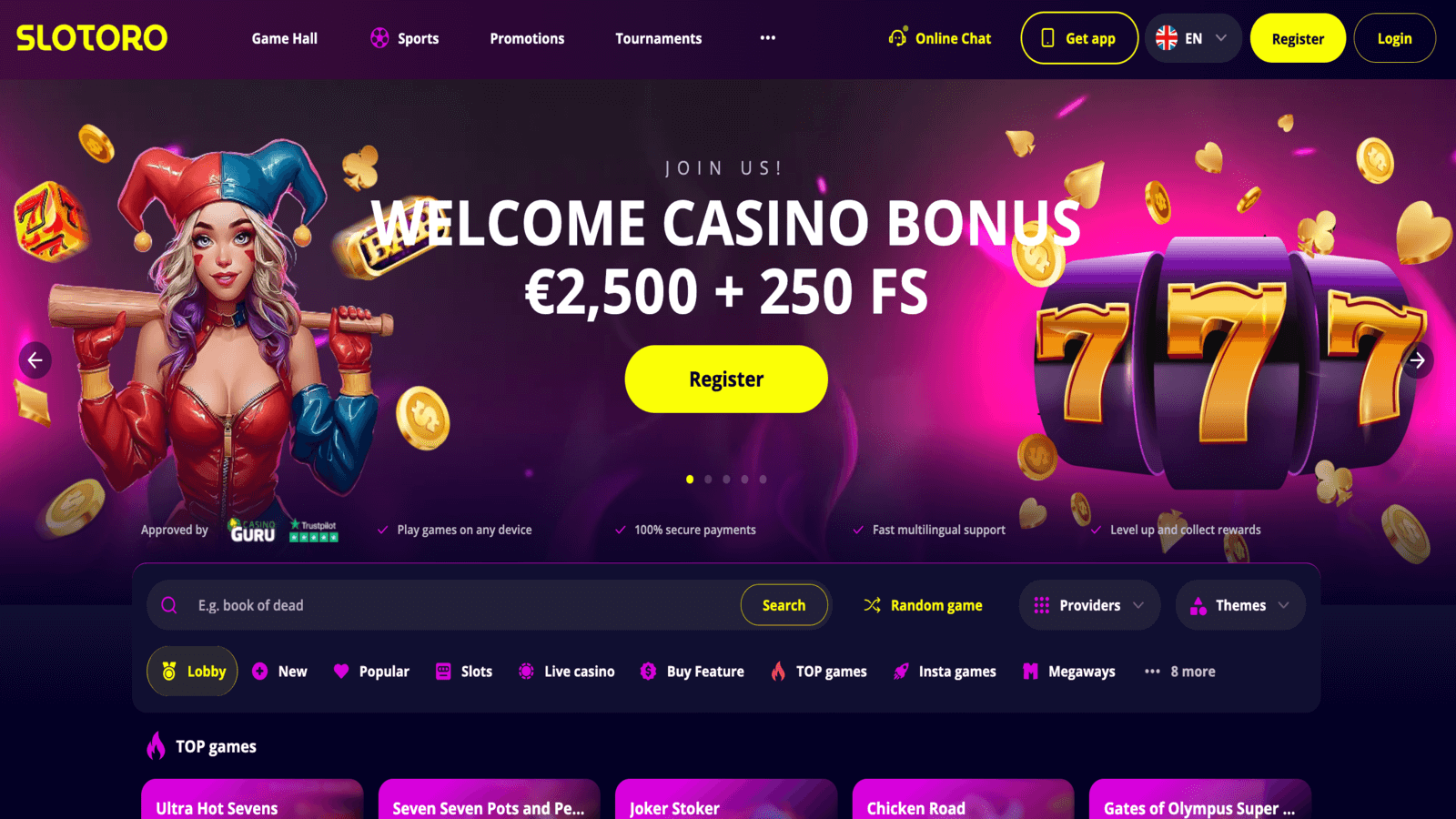1456x819 pixels.
Task: Expand the 8 more categories
Action: pyautogui.click(x=1179, y=672)
